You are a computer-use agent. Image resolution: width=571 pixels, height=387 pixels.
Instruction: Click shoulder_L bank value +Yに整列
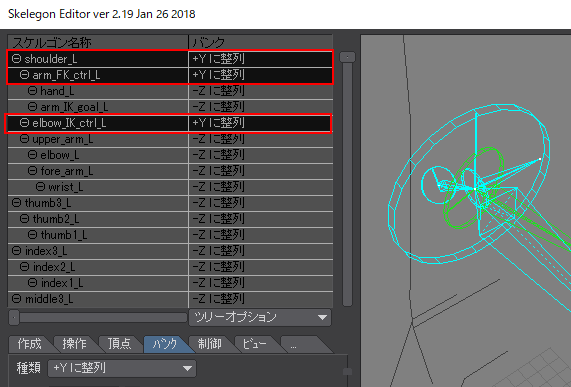point(218,59)
